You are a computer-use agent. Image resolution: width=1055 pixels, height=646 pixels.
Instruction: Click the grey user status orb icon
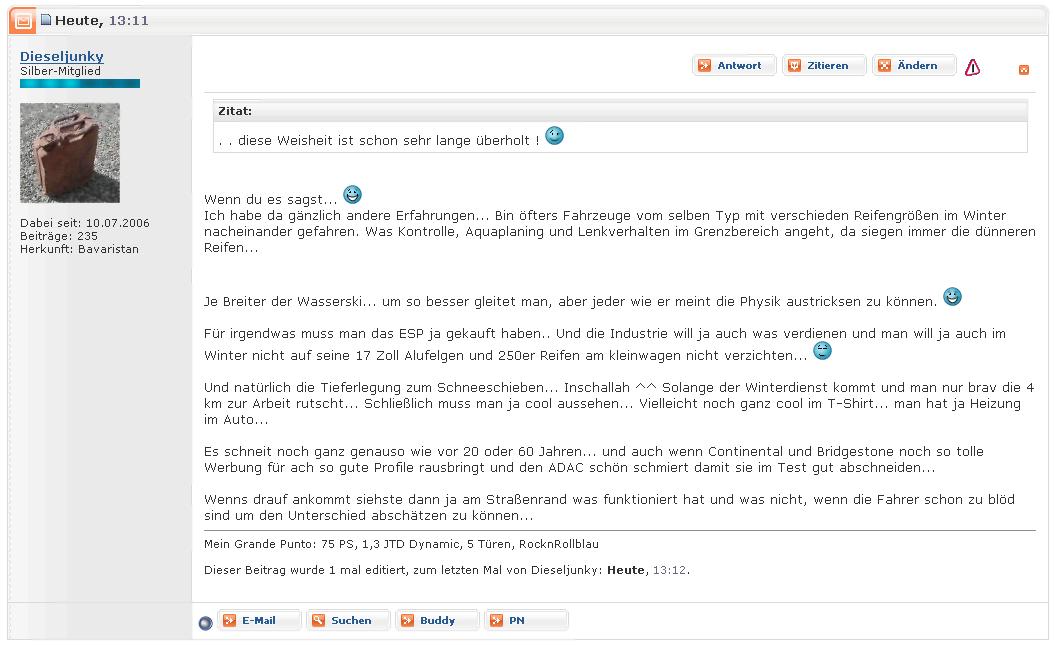tap(205, 623)
